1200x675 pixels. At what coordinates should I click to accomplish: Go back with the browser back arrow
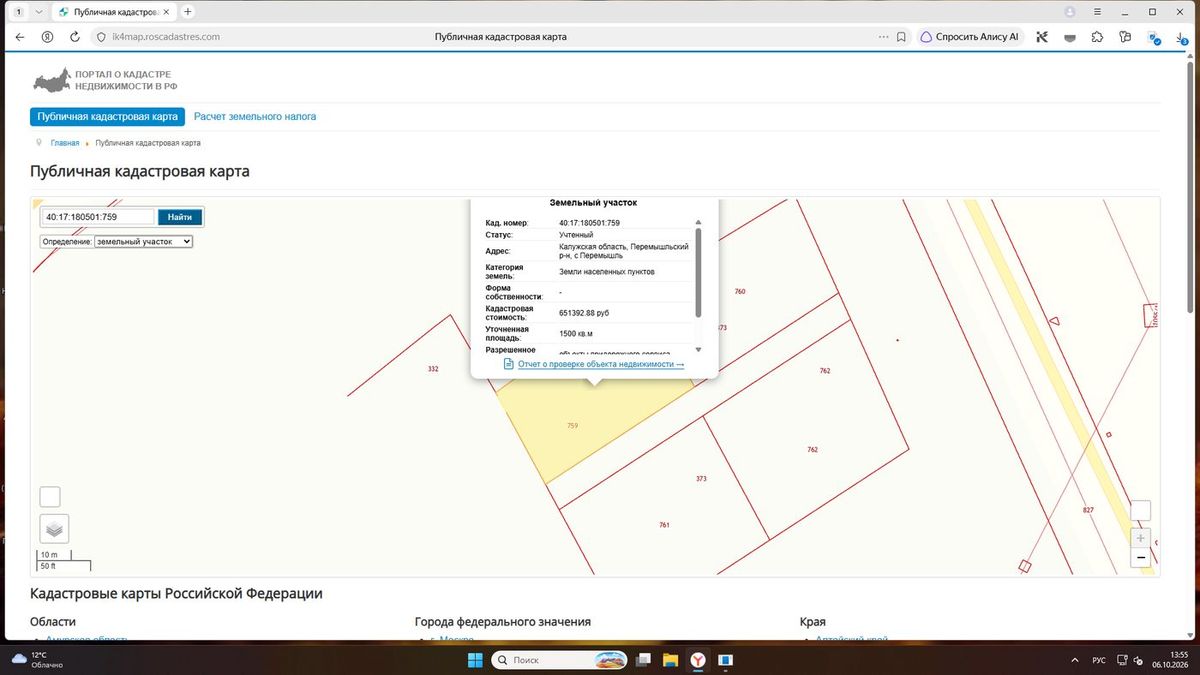[20, 37]
